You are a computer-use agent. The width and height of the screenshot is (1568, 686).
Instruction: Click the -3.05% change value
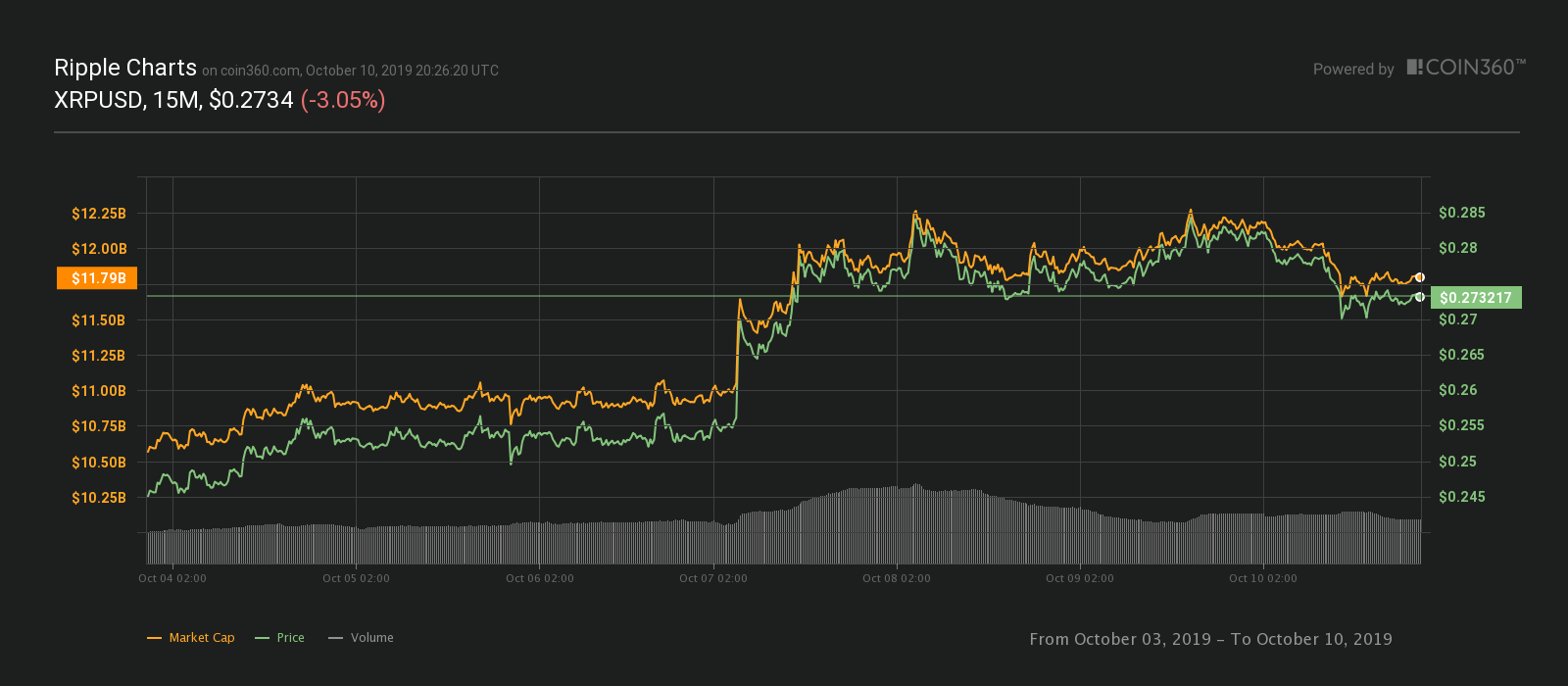[x=343, y=100]
